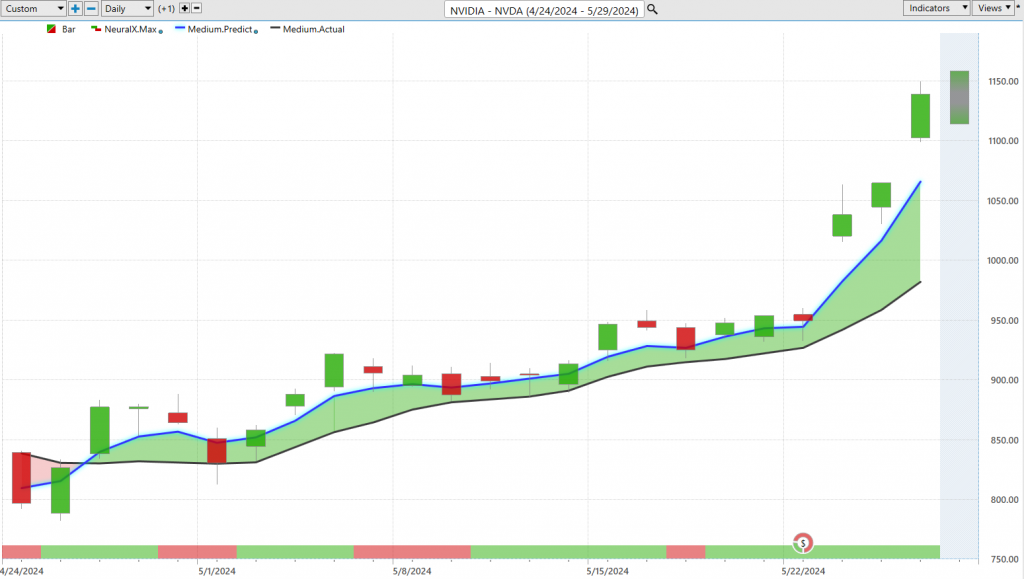This screenshot has height=579, width=1024.
Task: Click the NVIDIA - NVDA symbol field
Action: pos(544,10)
